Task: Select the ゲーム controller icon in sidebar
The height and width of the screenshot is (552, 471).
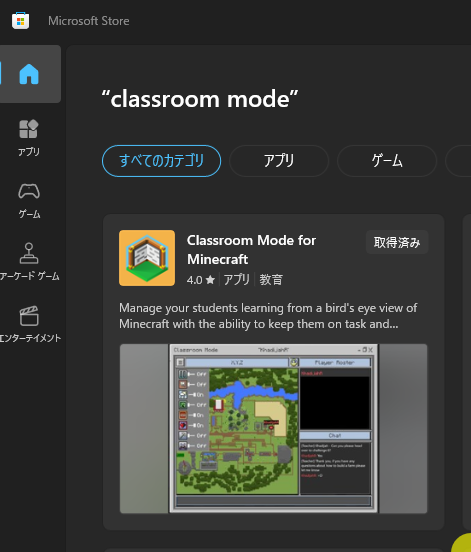Action: (x=29, y=192)
